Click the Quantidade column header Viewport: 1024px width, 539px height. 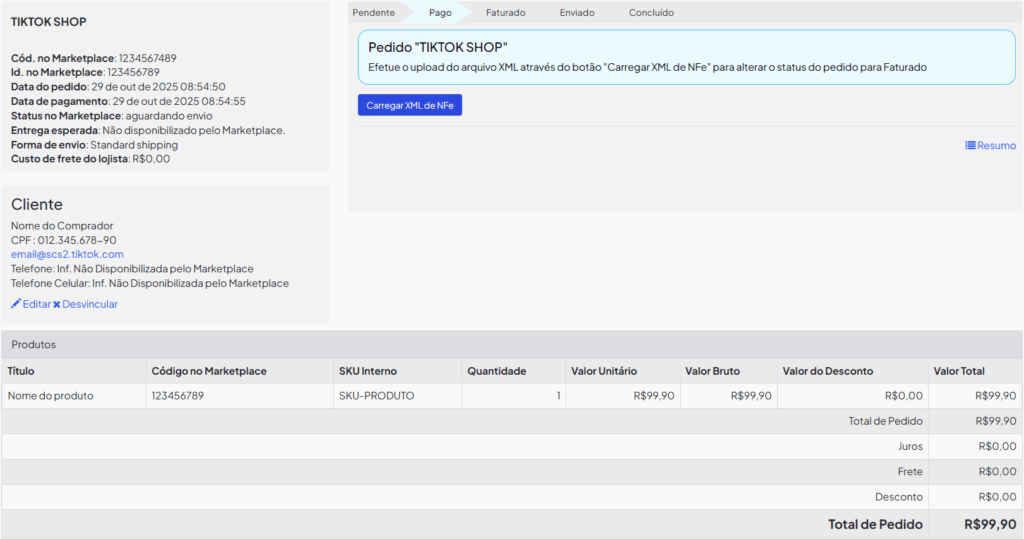(496, 371)
